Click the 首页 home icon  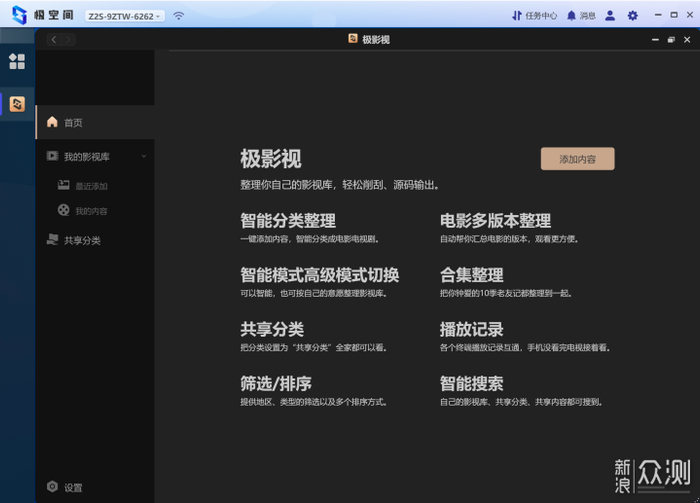[53, 122]
